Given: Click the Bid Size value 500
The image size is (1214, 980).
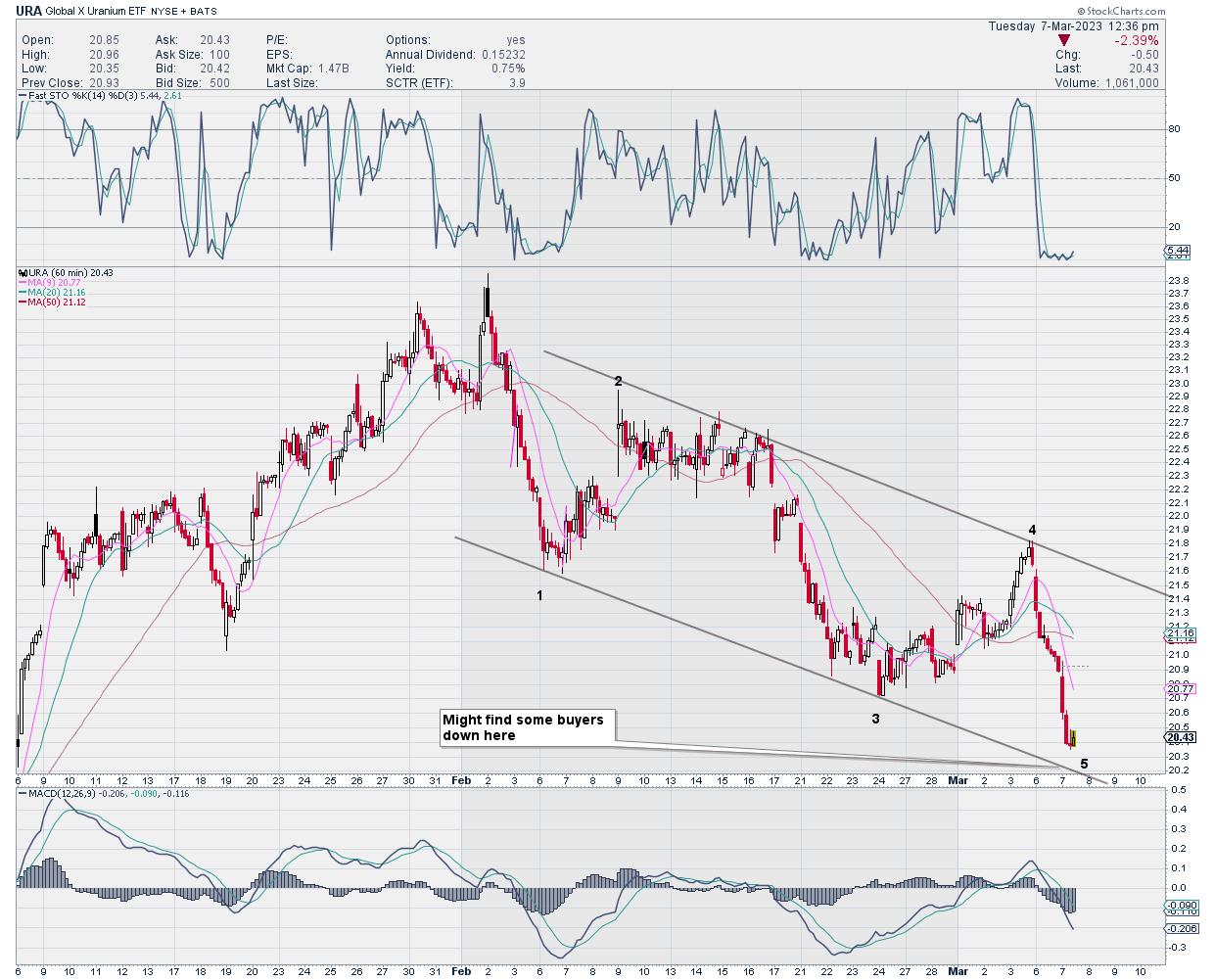Looking at the screenshot, I should 219,83.
